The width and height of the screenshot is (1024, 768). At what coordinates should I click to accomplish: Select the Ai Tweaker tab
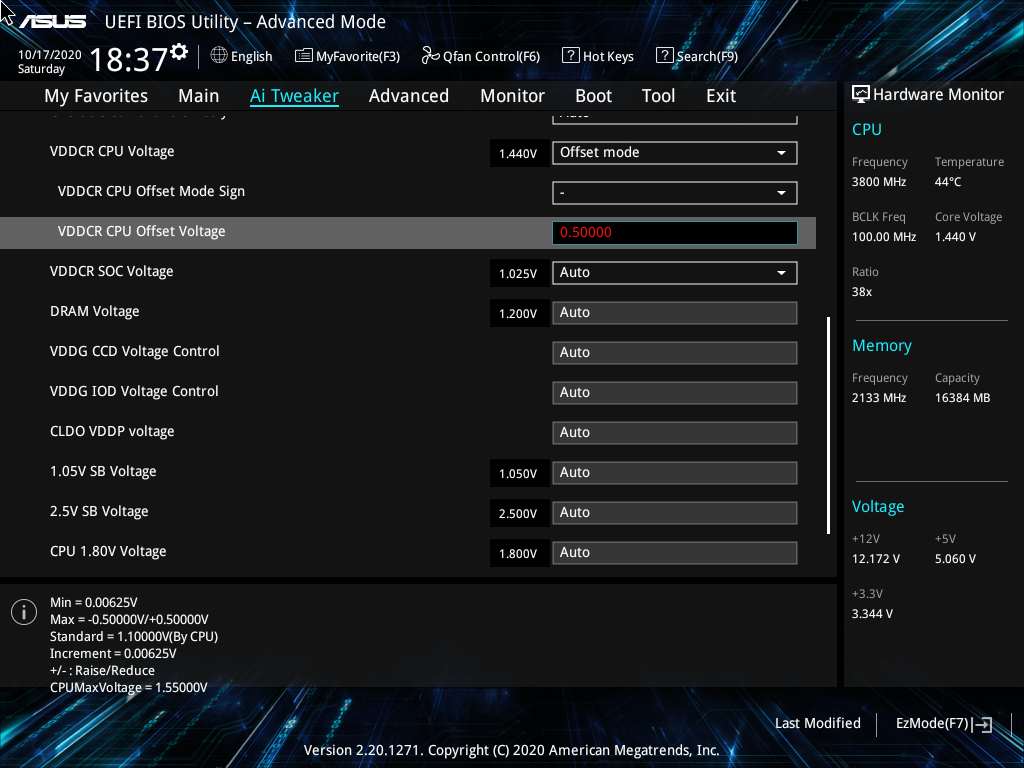[x=295, y=96]
